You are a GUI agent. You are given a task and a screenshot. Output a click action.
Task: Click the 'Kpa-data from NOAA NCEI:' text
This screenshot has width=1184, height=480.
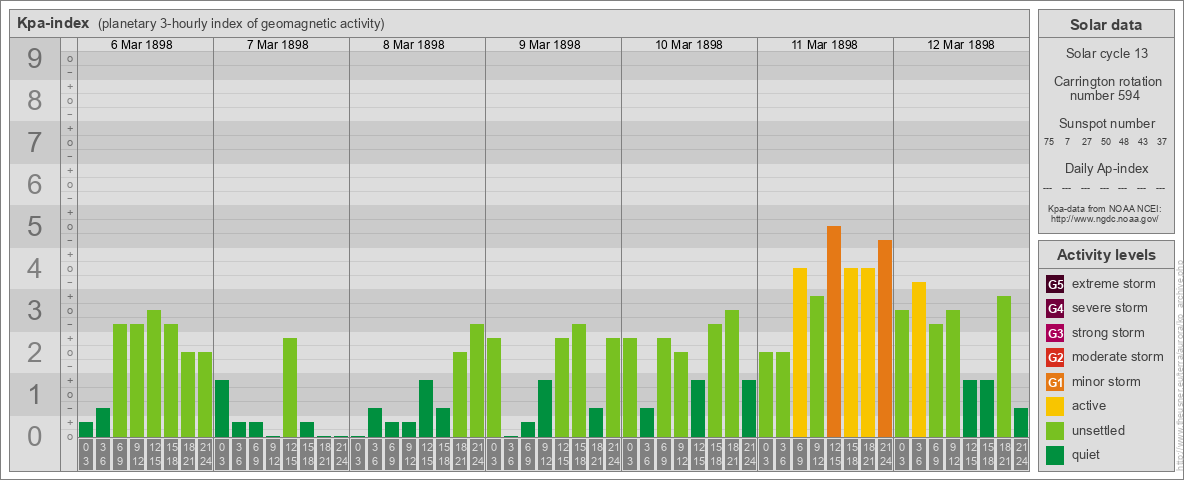tap(1105, 208)
